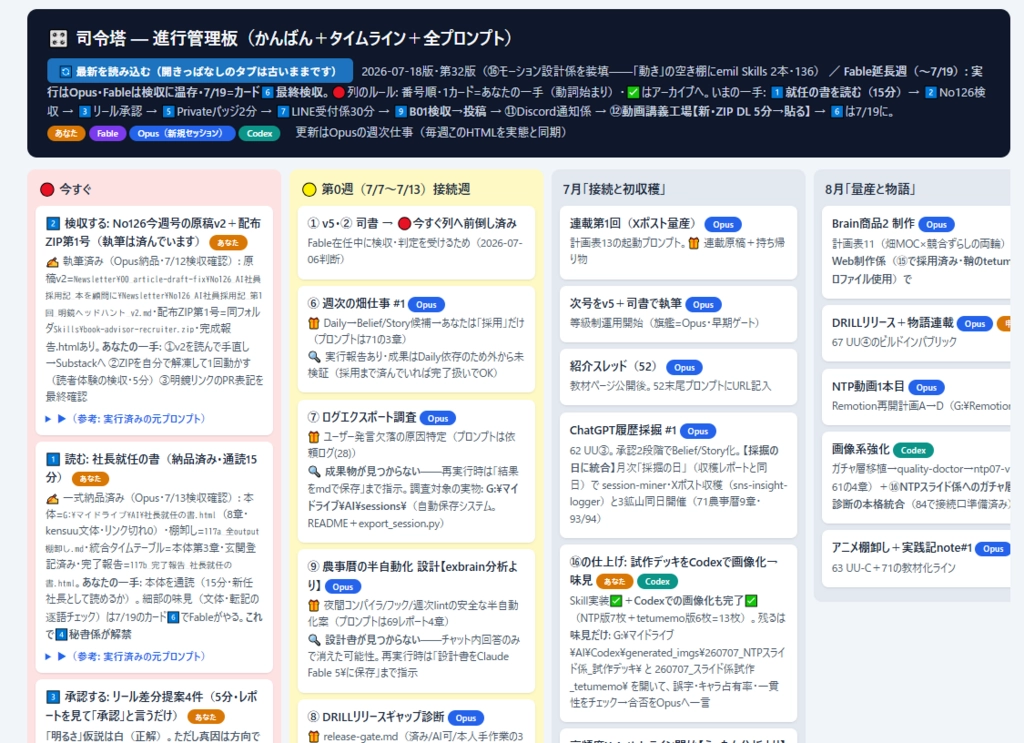1024x743 pixels.
Task: Click gift icon beside 夜間コンパイラ text
Action: point(313,605)
